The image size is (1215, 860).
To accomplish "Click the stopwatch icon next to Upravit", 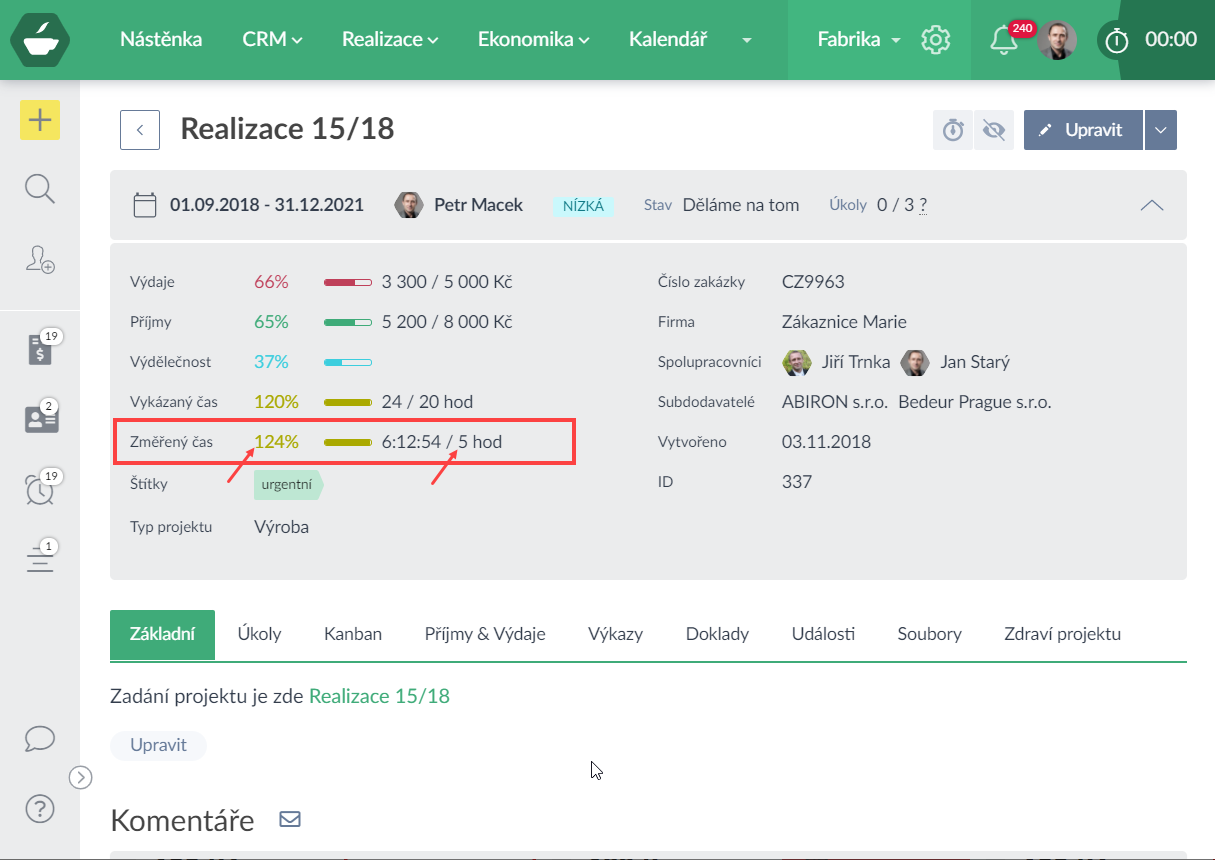I will [953, 130].
